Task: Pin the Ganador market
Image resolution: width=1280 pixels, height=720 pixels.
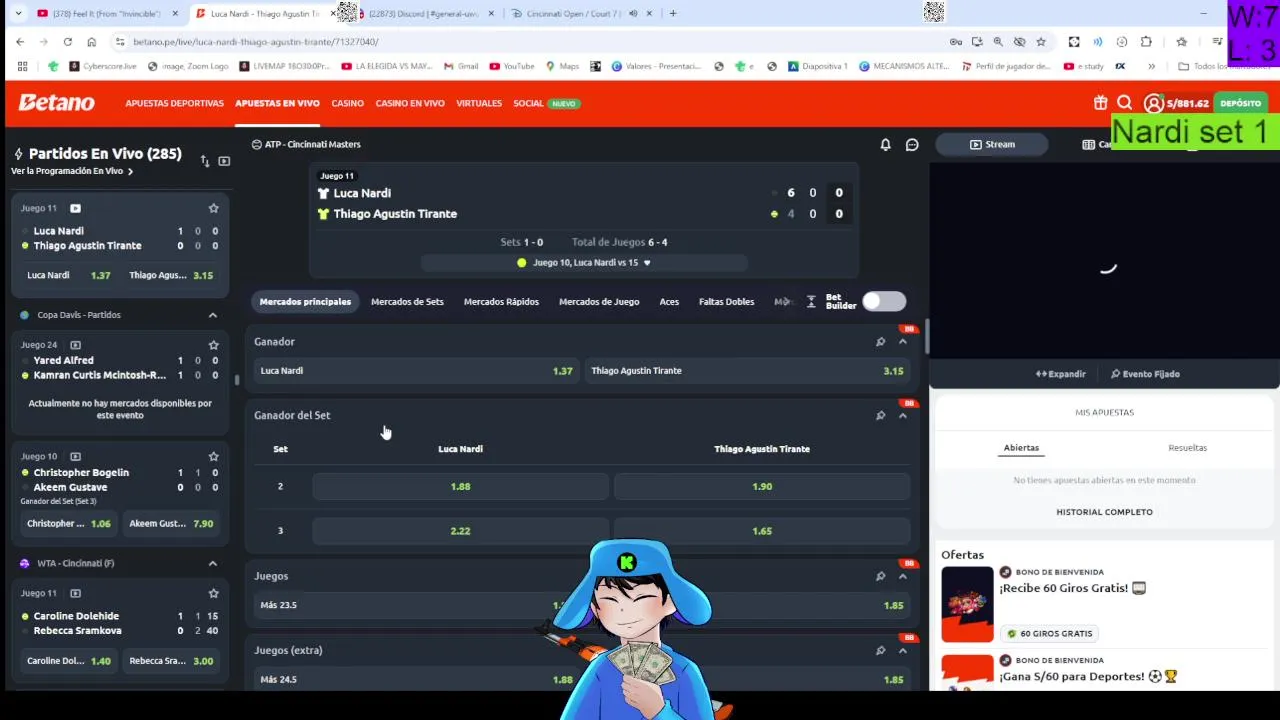Action: click(x=880, y=342)
